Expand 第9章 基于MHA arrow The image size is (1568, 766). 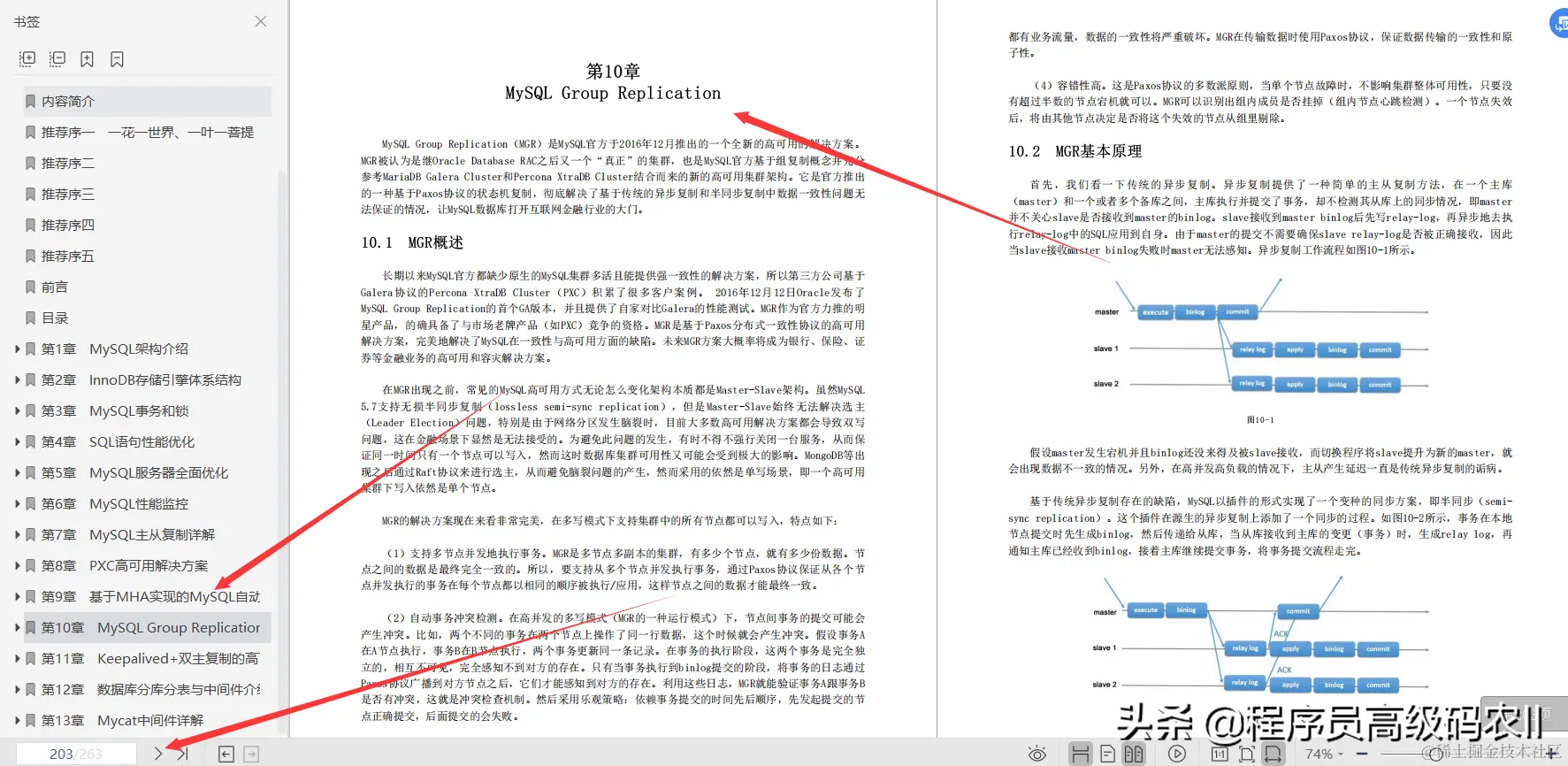coord(17,596)
